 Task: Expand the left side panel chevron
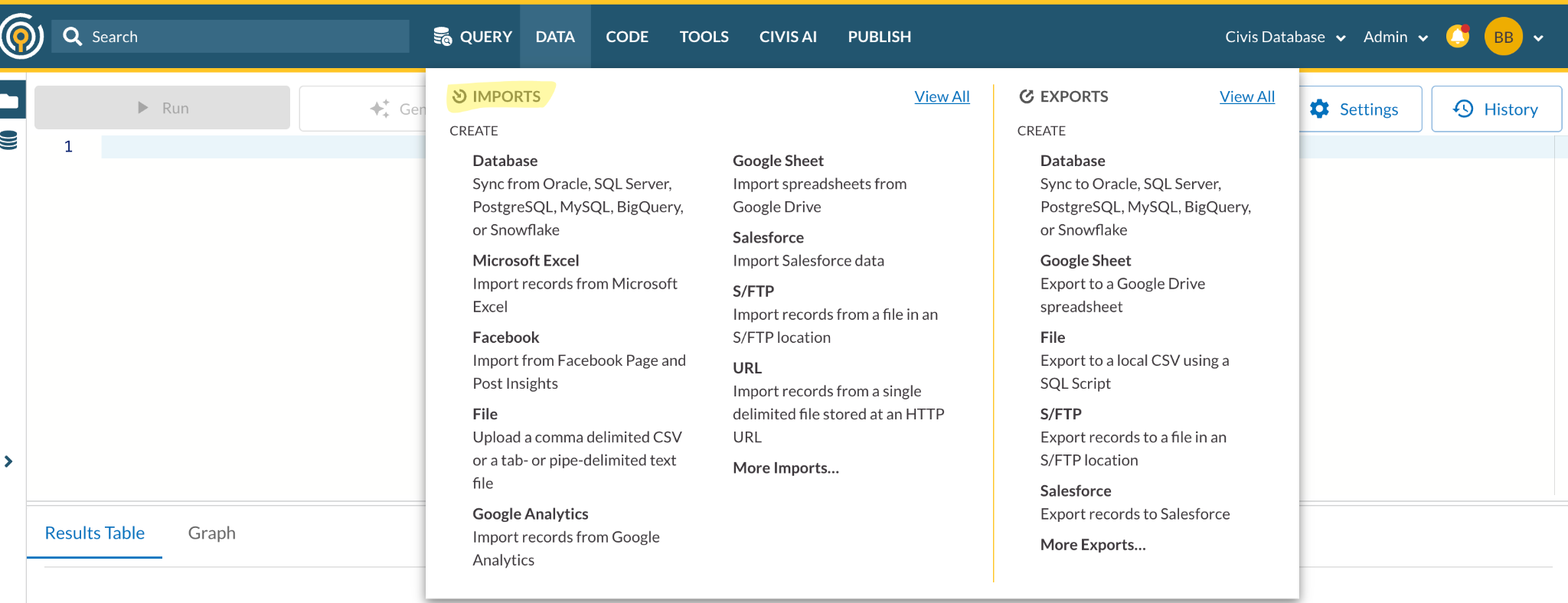(8, 461)
